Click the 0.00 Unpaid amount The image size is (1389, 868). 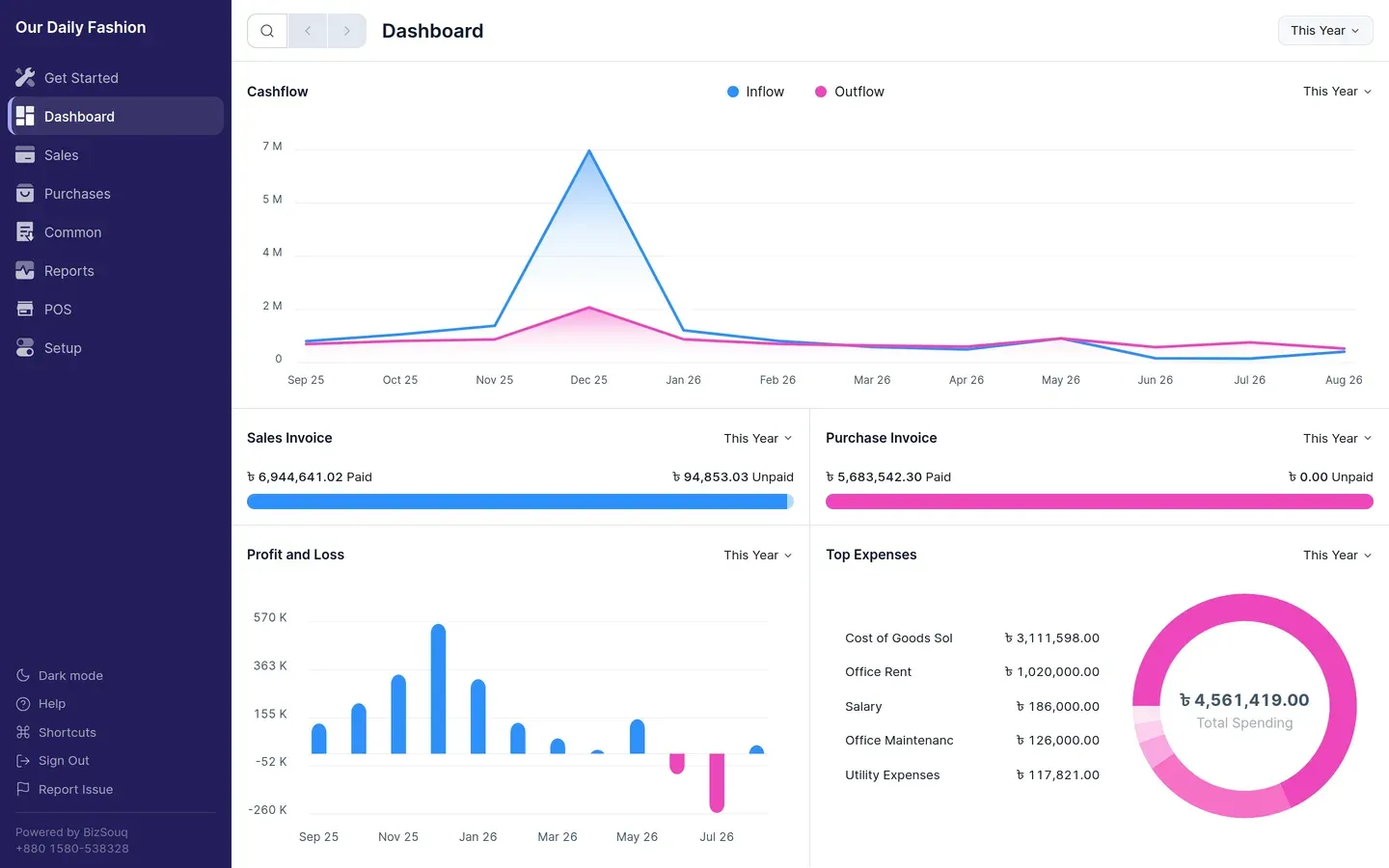(1330, 476)
